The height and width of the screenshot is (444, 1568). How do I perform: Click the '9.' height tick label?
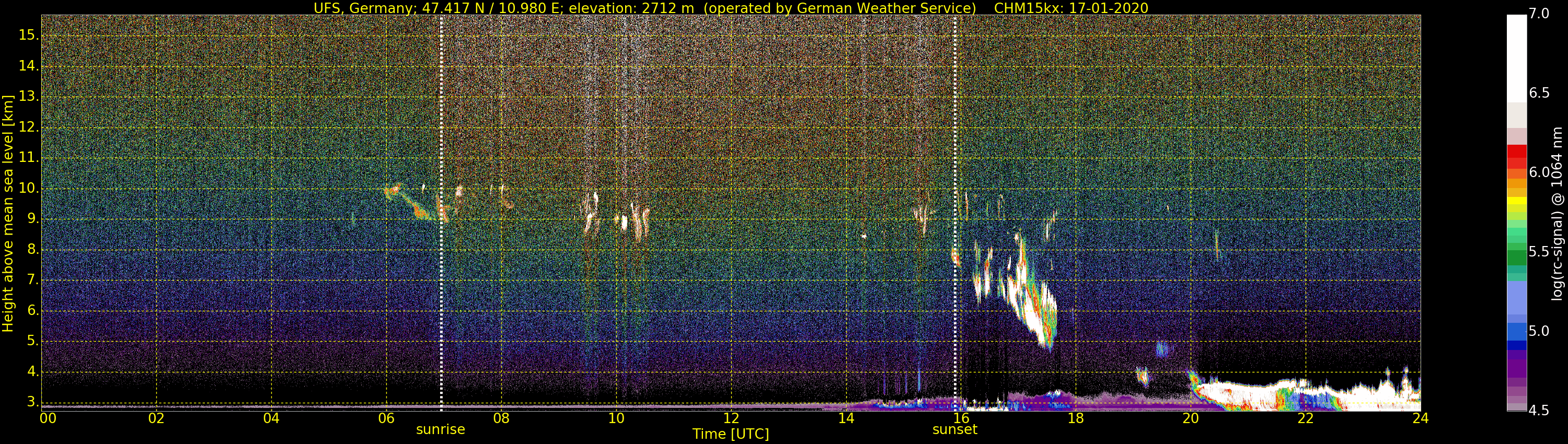pyautogui.click(x=33, y=219)
